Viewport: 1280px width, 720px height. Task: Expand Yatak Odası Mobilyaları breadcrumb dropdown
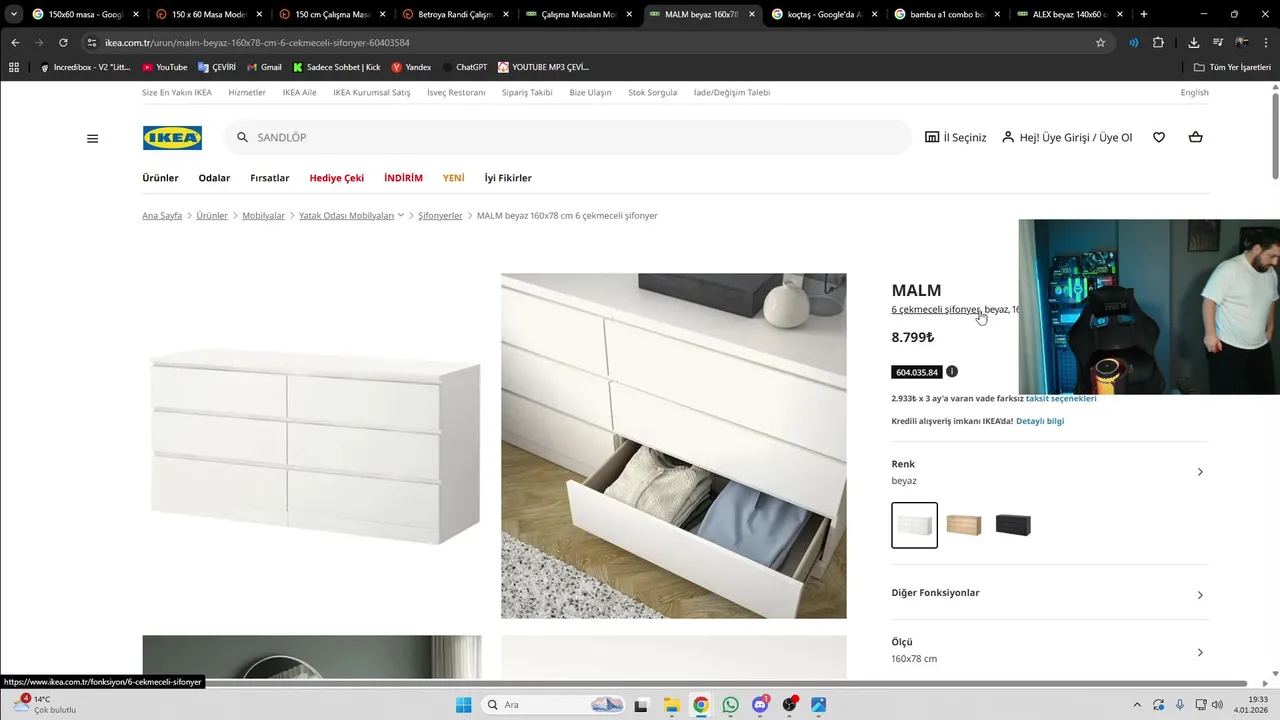401,215
